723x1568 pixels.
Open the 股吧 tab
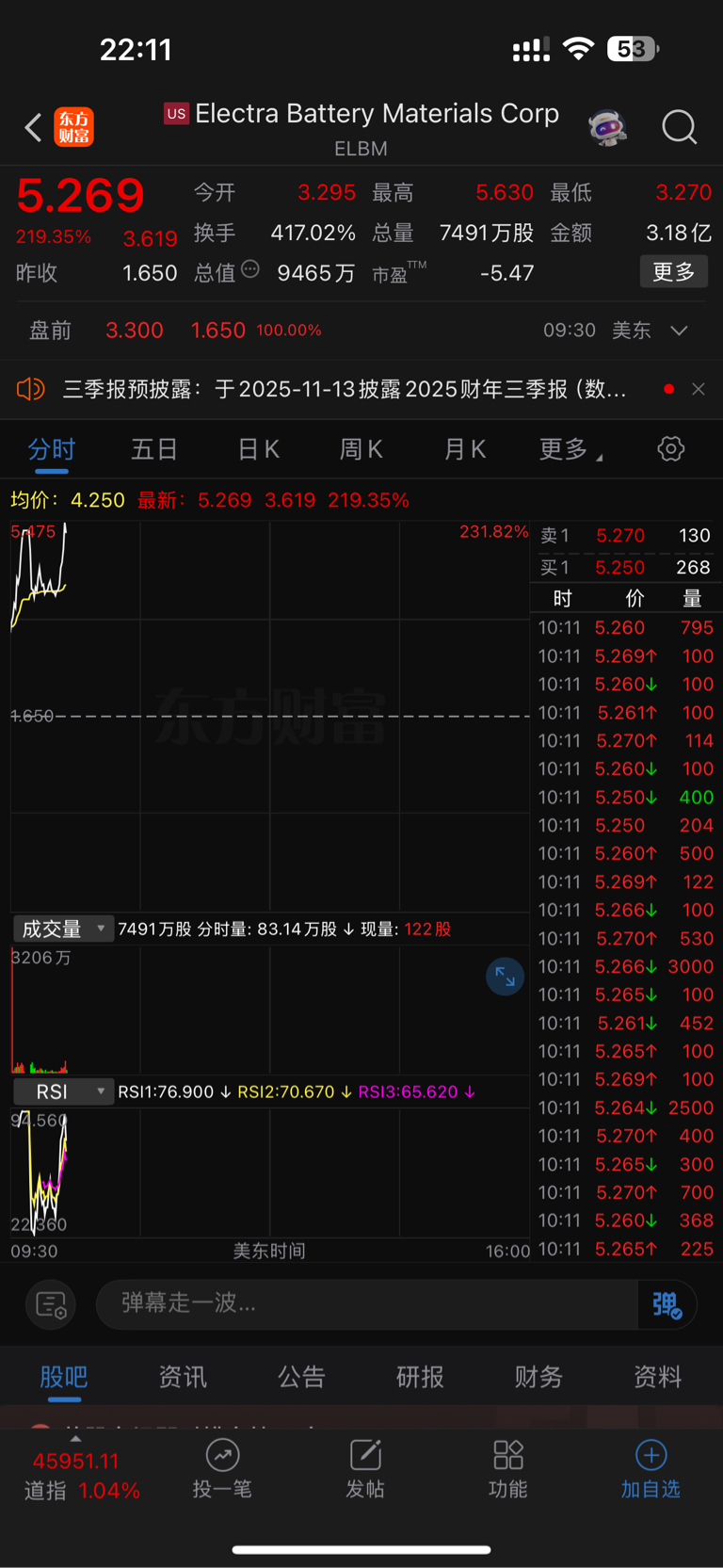pos(64,1377)
